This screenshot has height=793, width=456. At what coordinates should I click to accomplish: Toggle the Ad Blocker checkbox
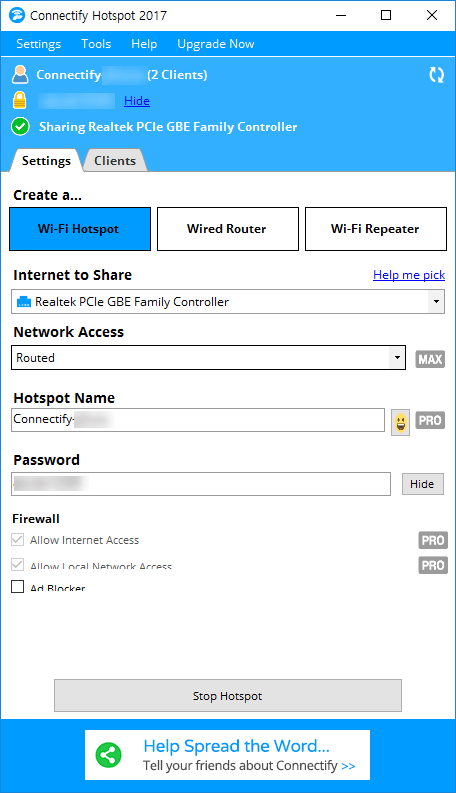coord(18,586)
